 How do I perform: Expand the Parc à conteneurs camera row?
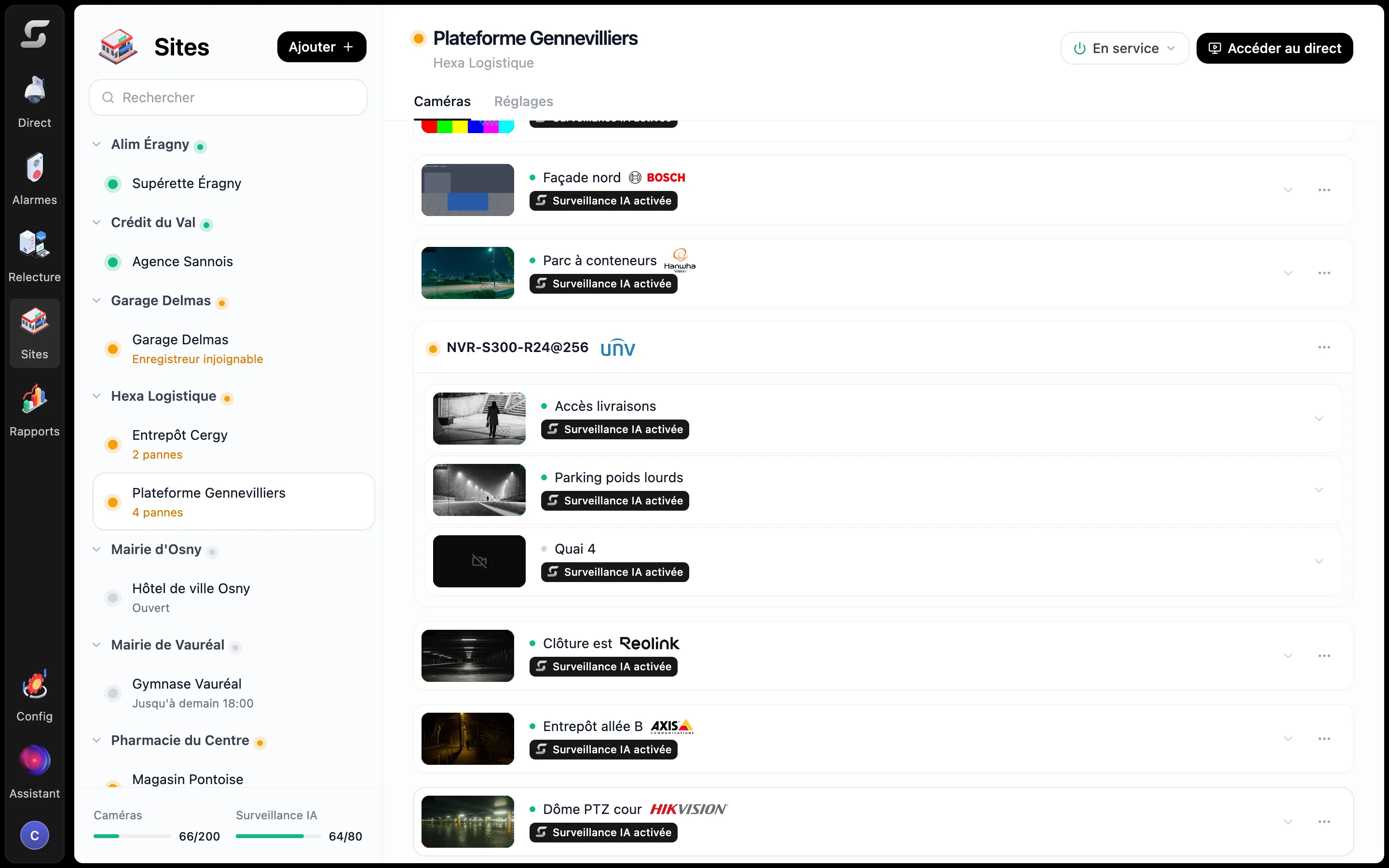pos(1288,272)
